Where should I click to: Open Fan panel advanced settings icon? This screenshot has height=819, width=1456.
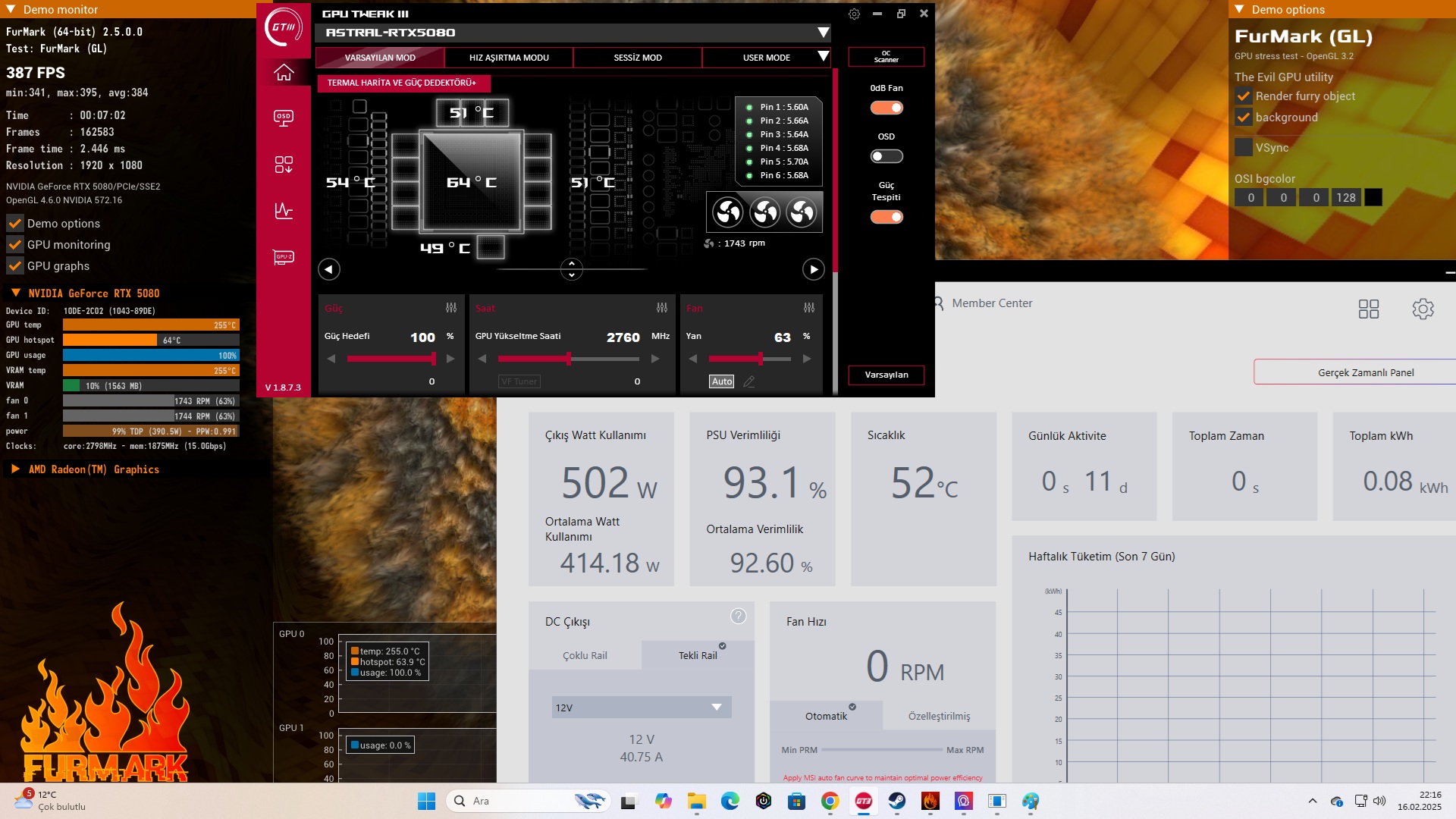809,308
